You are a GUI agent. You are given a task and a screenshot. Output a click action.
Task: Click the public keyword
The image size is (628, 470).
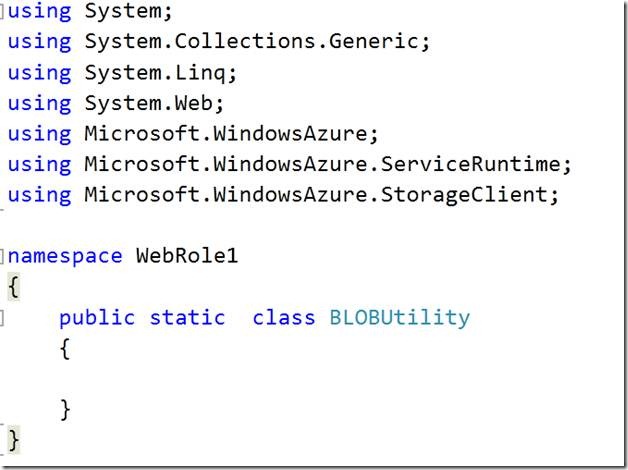pyautogui.click(x=96, y=318)
